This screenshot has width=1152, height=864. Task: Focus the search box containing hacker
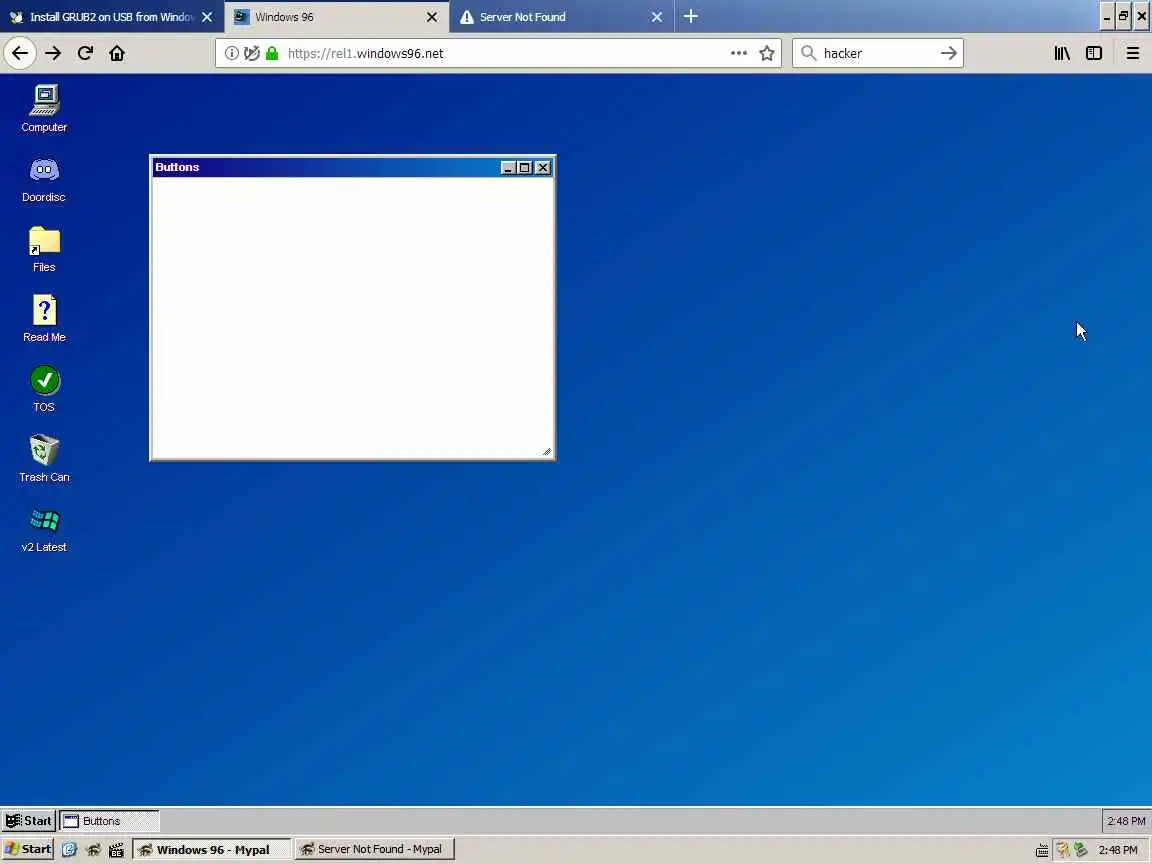click(878, 53)
